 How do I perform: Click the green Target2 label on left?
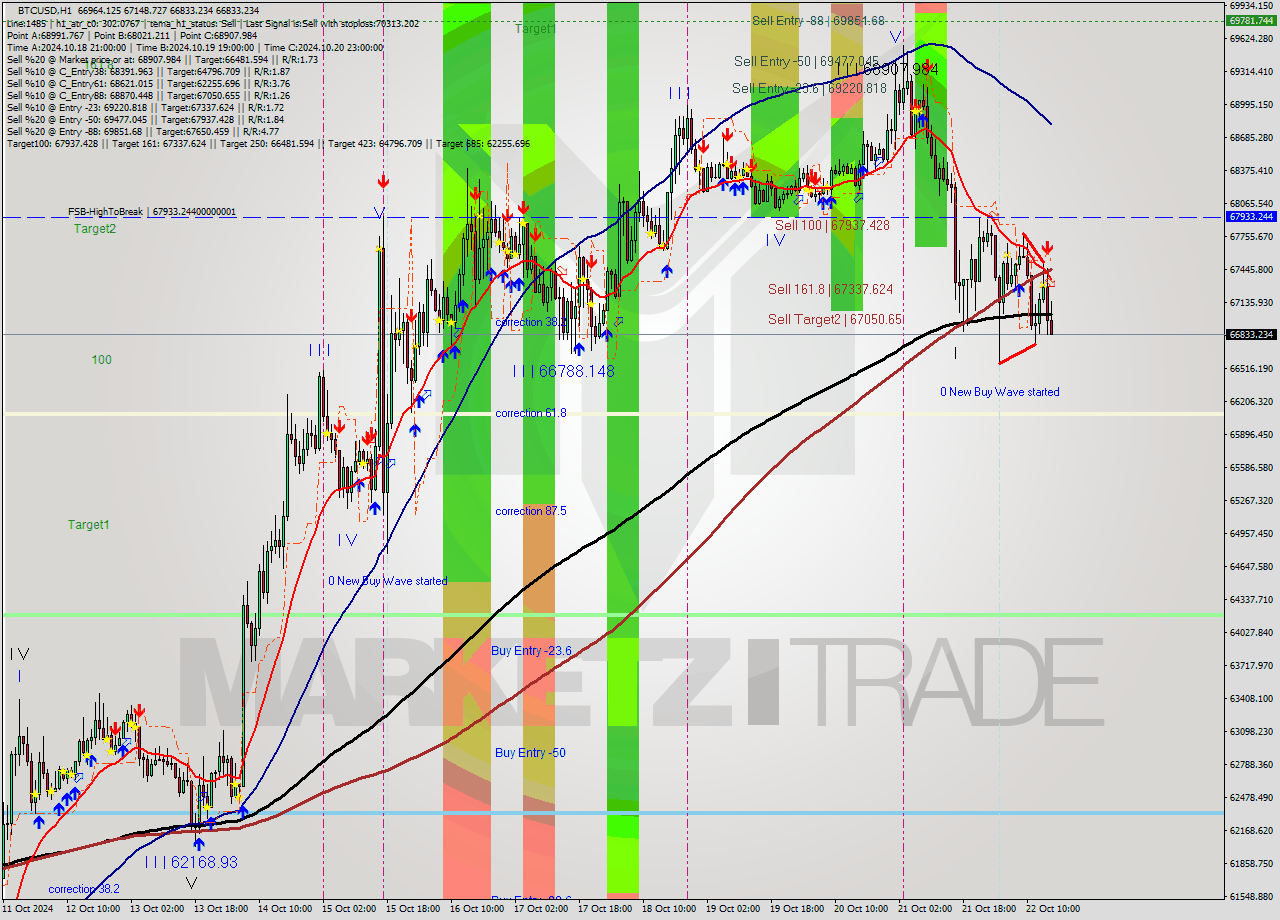point(95,229)
